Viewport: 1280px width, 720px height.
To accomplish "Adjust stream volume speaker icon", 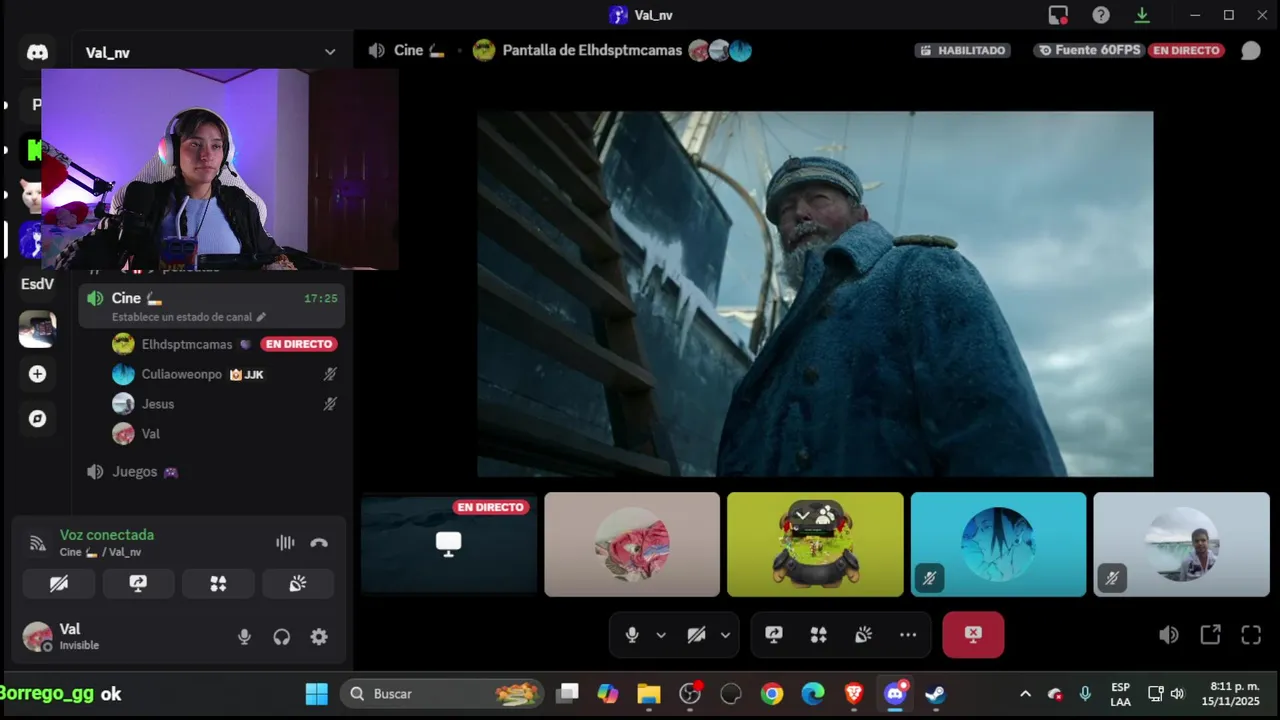I will 1168,635.
